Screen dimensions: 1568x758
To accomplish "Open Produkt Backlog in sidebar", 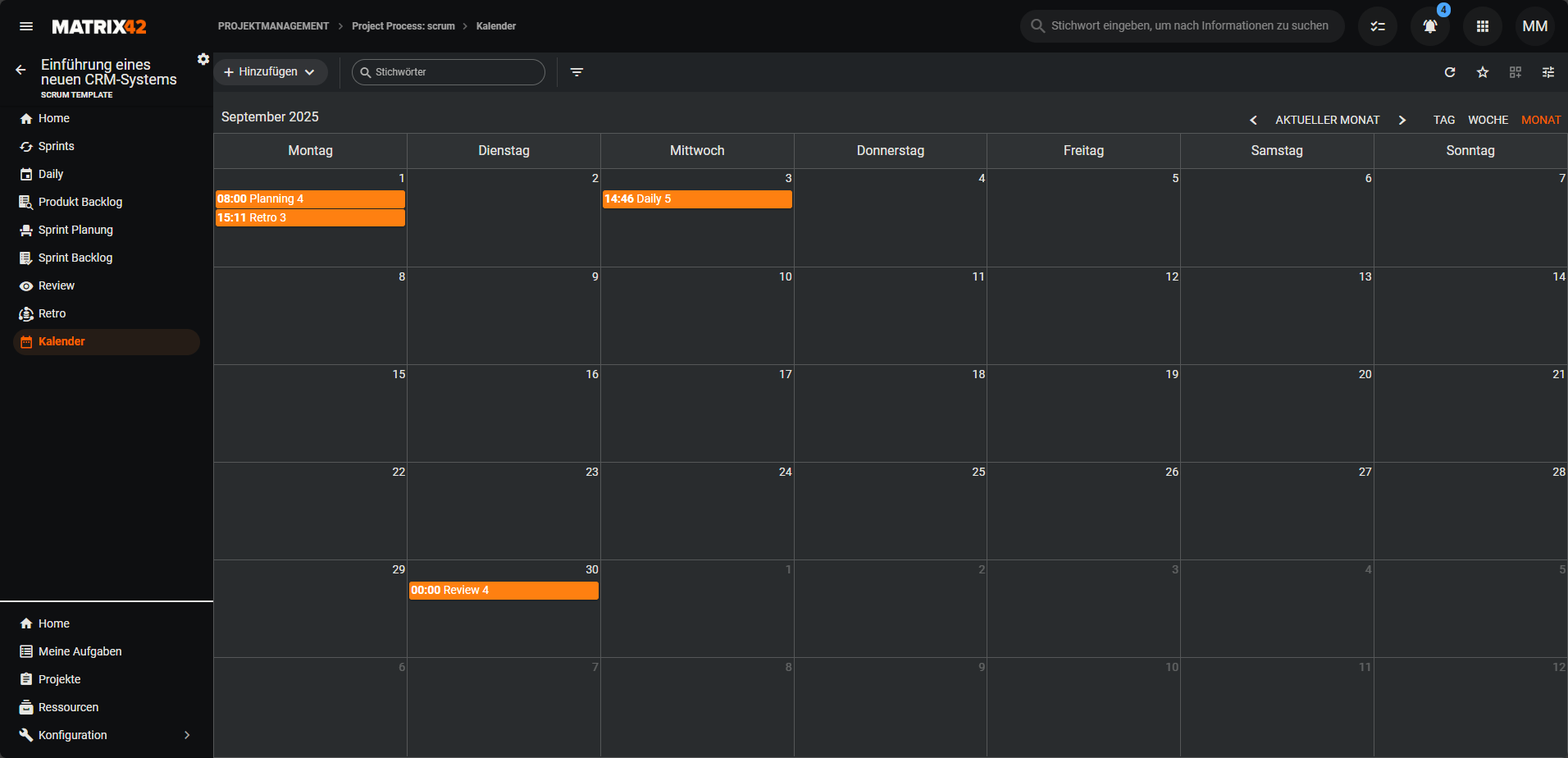I will (x=80, y=202).
